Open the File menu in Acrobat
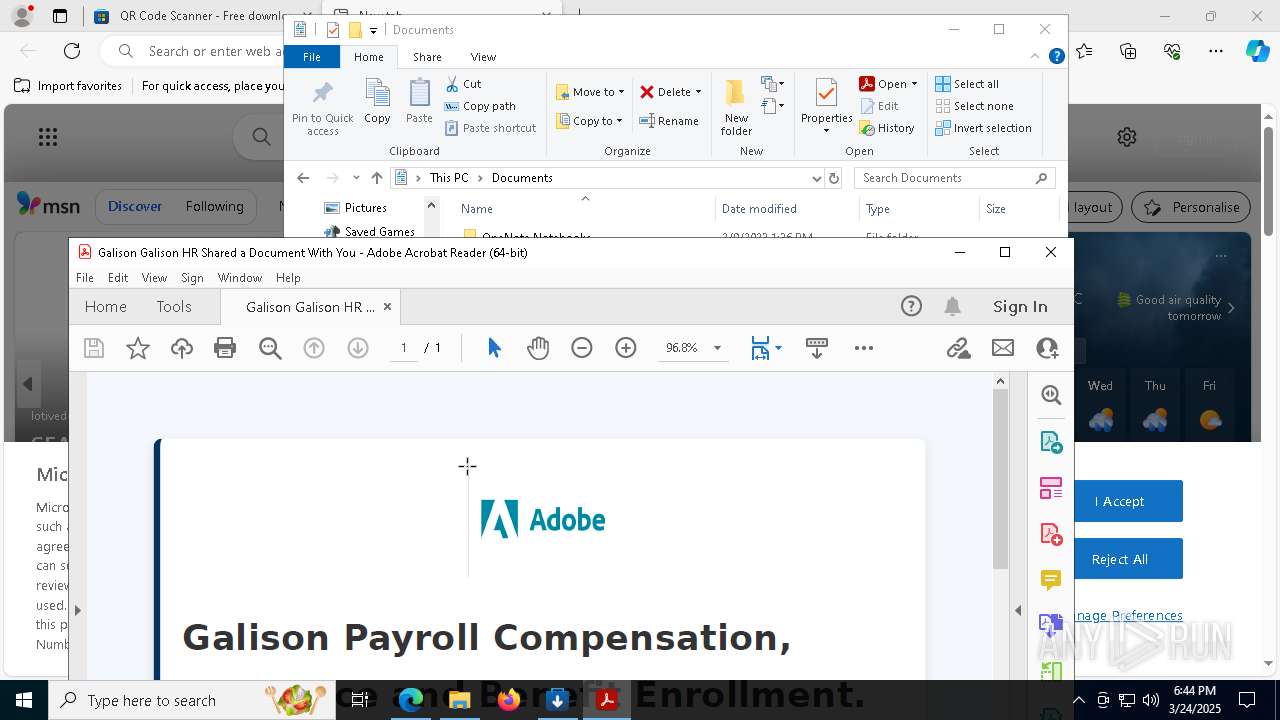Viewport: 1280px width, 720px height. [x=85, y=278]
